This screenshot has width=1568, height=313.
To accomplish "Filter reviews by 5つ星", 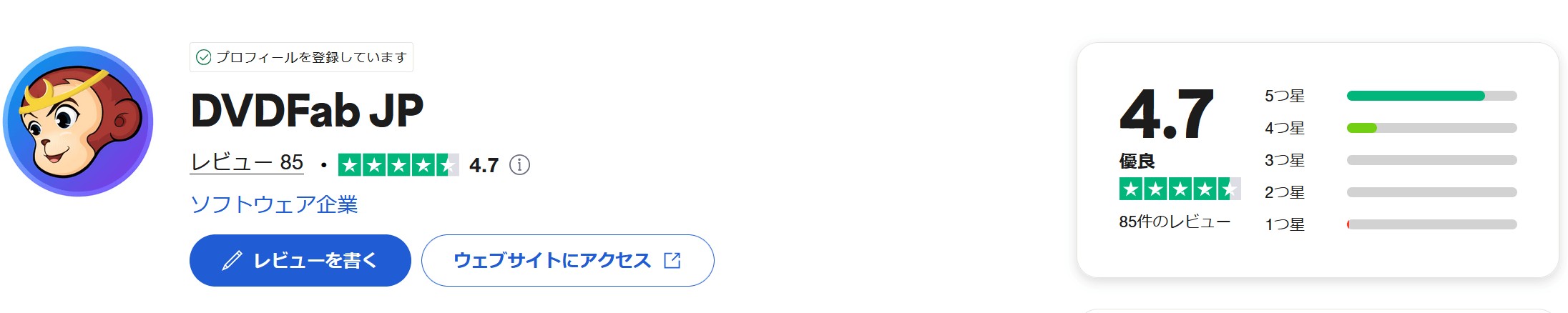I will pyautogui.click(x=1391, y=96).
